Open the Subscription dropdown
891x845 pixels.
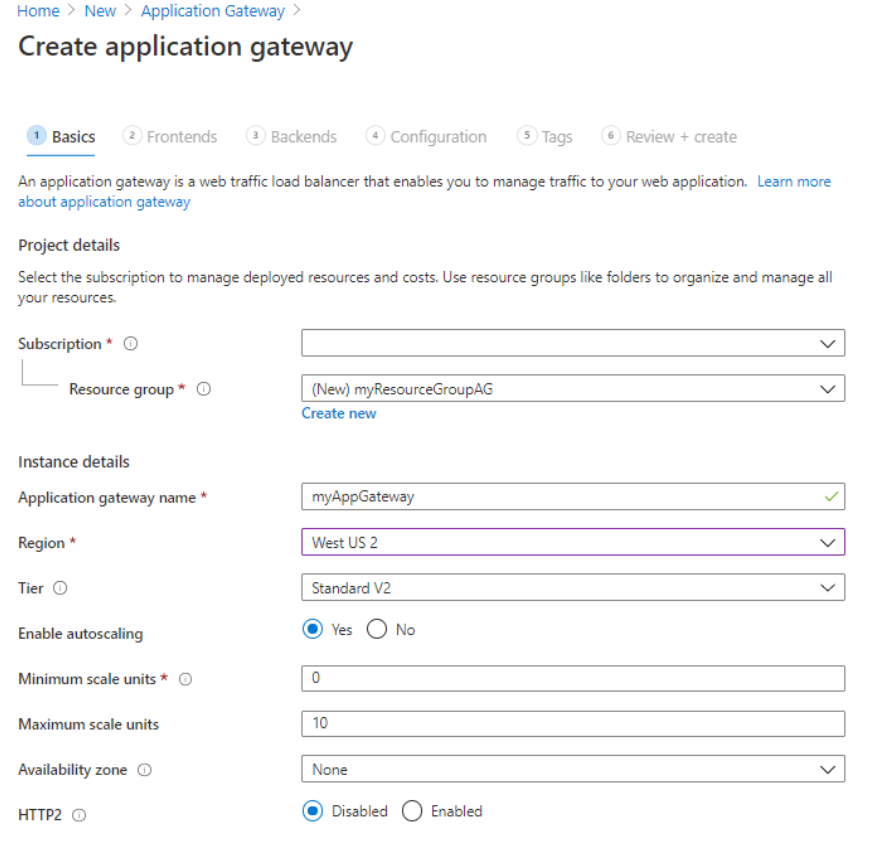[x=573, y=343]
